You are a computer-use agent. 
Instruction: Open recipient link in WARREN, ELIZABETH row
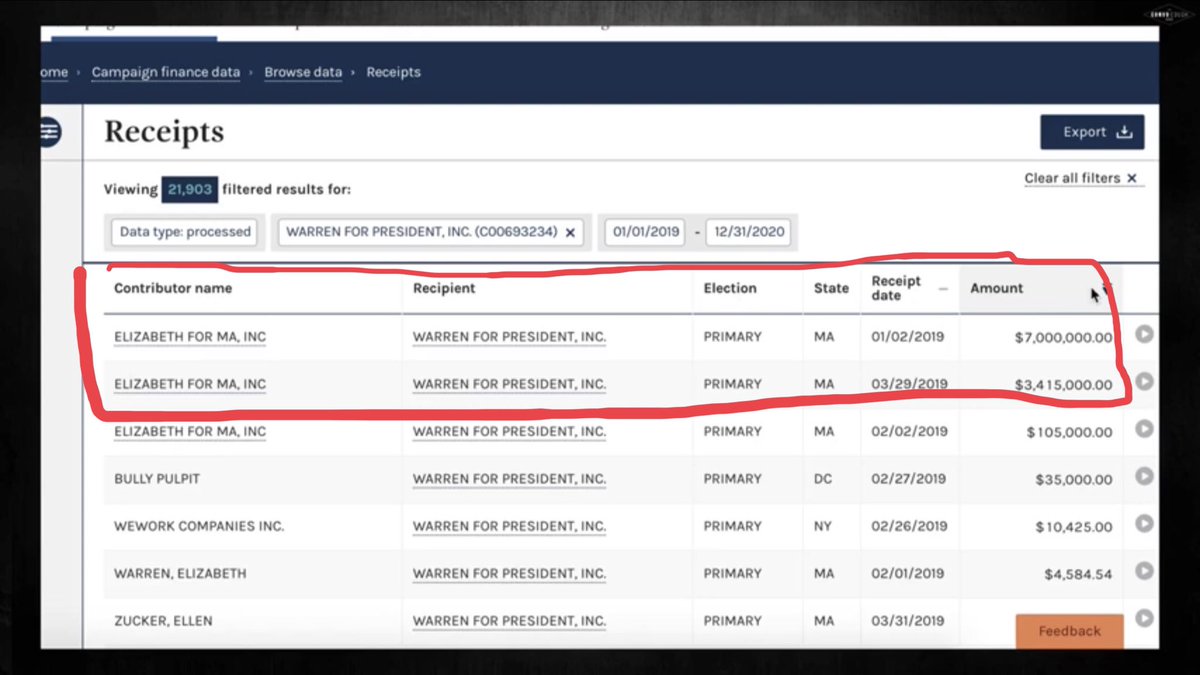(x=509, y=574)
